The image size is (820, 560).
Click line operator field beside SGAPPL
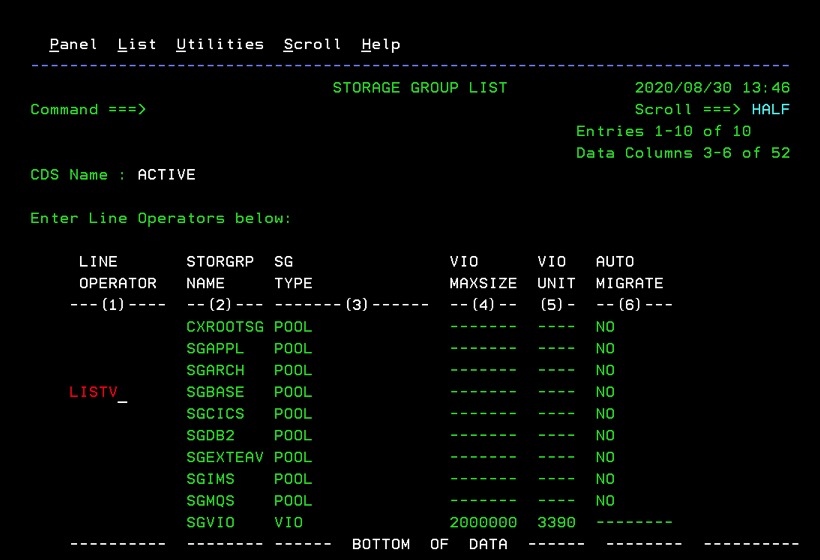pyautogui.click(x=118, y=349)
